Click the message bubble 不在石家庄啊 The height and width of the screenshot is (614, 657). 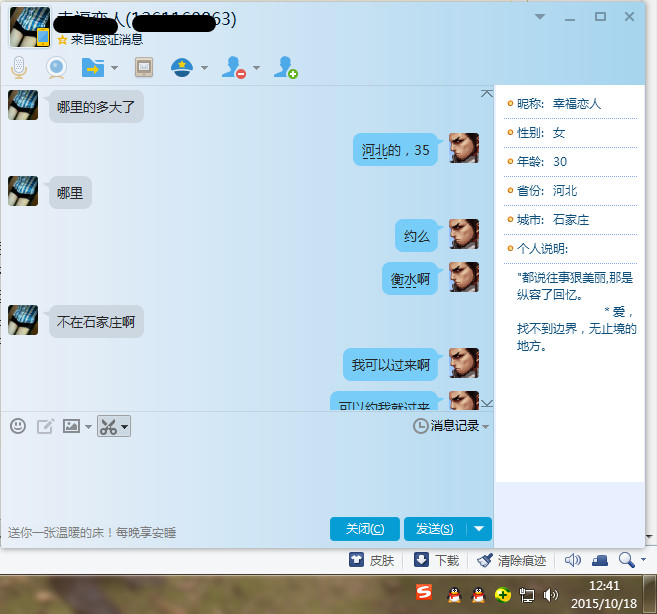[96, 321]
